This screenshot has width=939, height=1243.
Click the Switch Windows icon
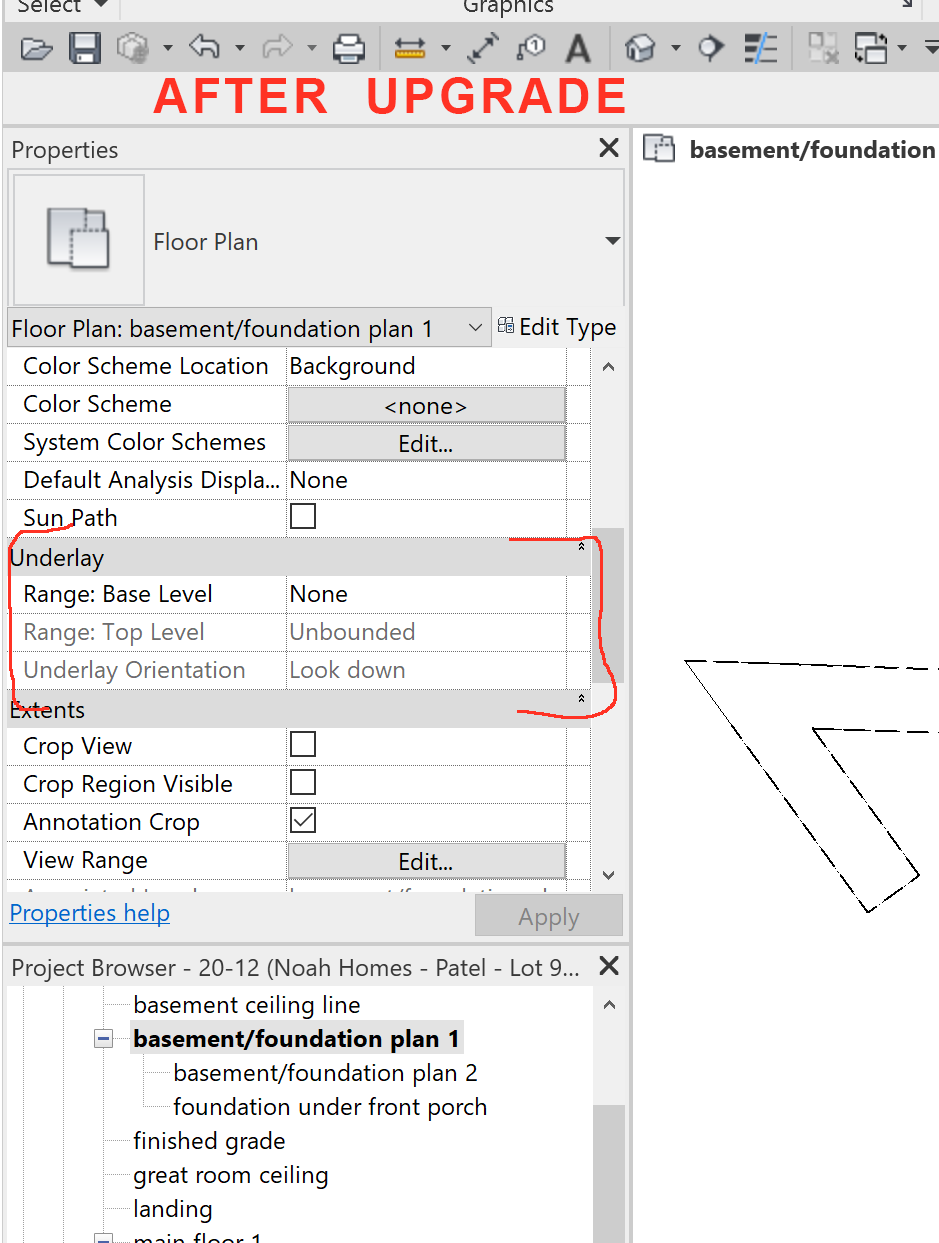tap(871, 47)
